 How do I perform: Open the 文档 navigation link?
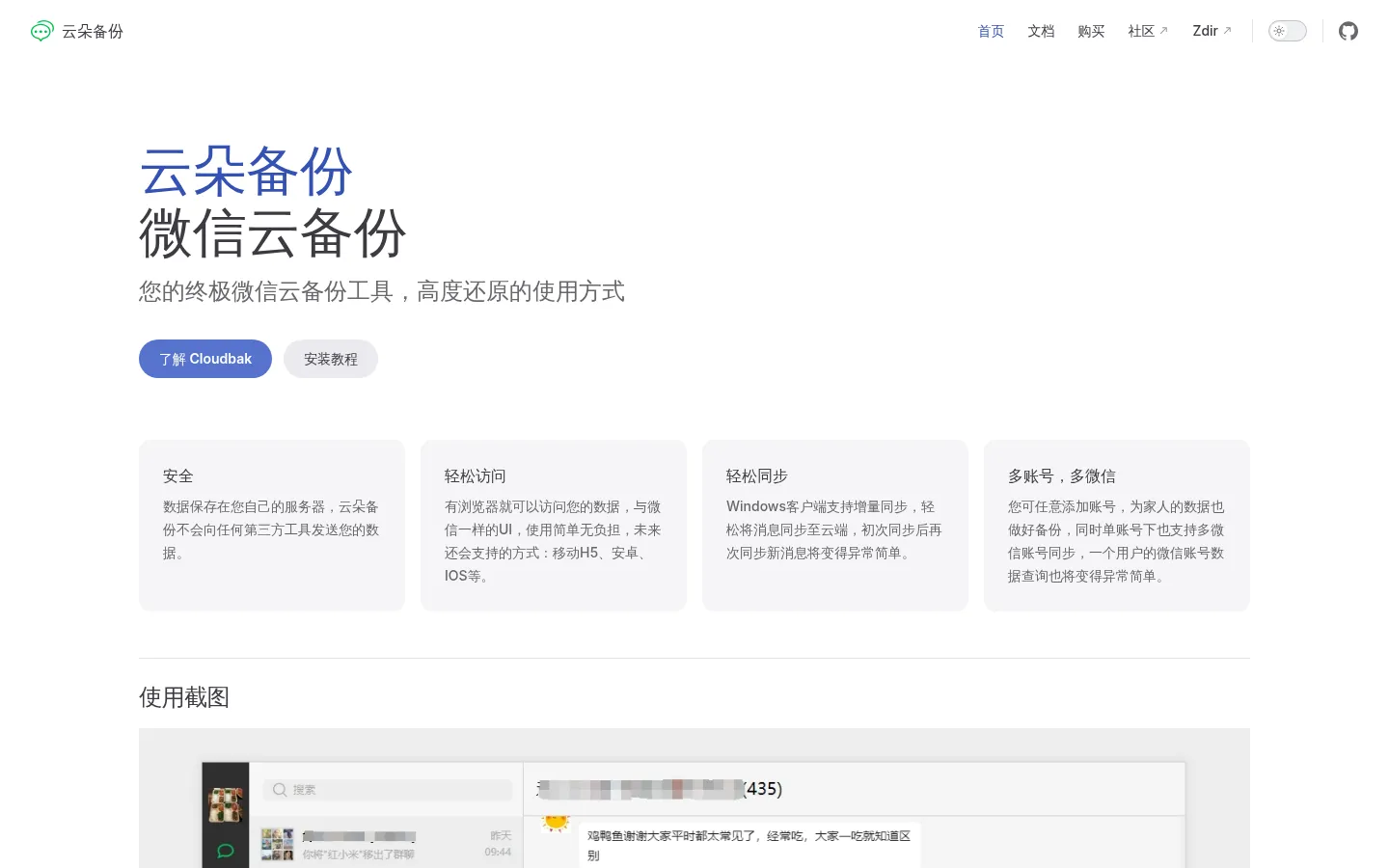(1041, 31)
